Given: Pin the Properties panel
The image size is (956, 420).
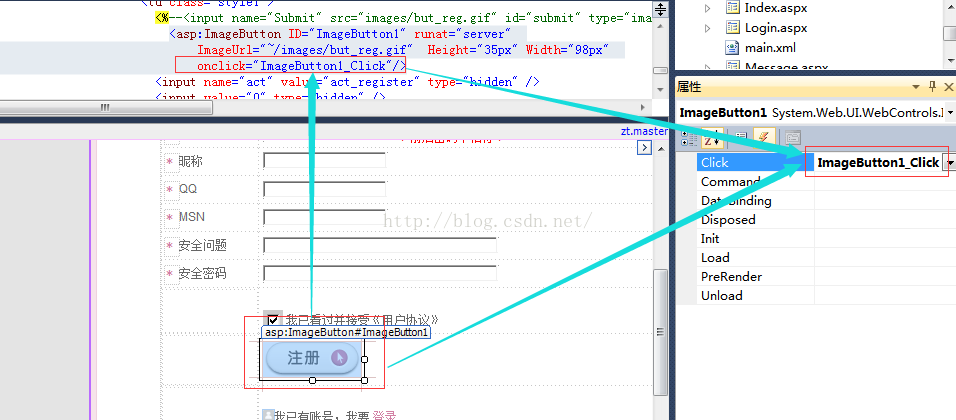Looking at the screenshot, I should click(x=932, y=87).
